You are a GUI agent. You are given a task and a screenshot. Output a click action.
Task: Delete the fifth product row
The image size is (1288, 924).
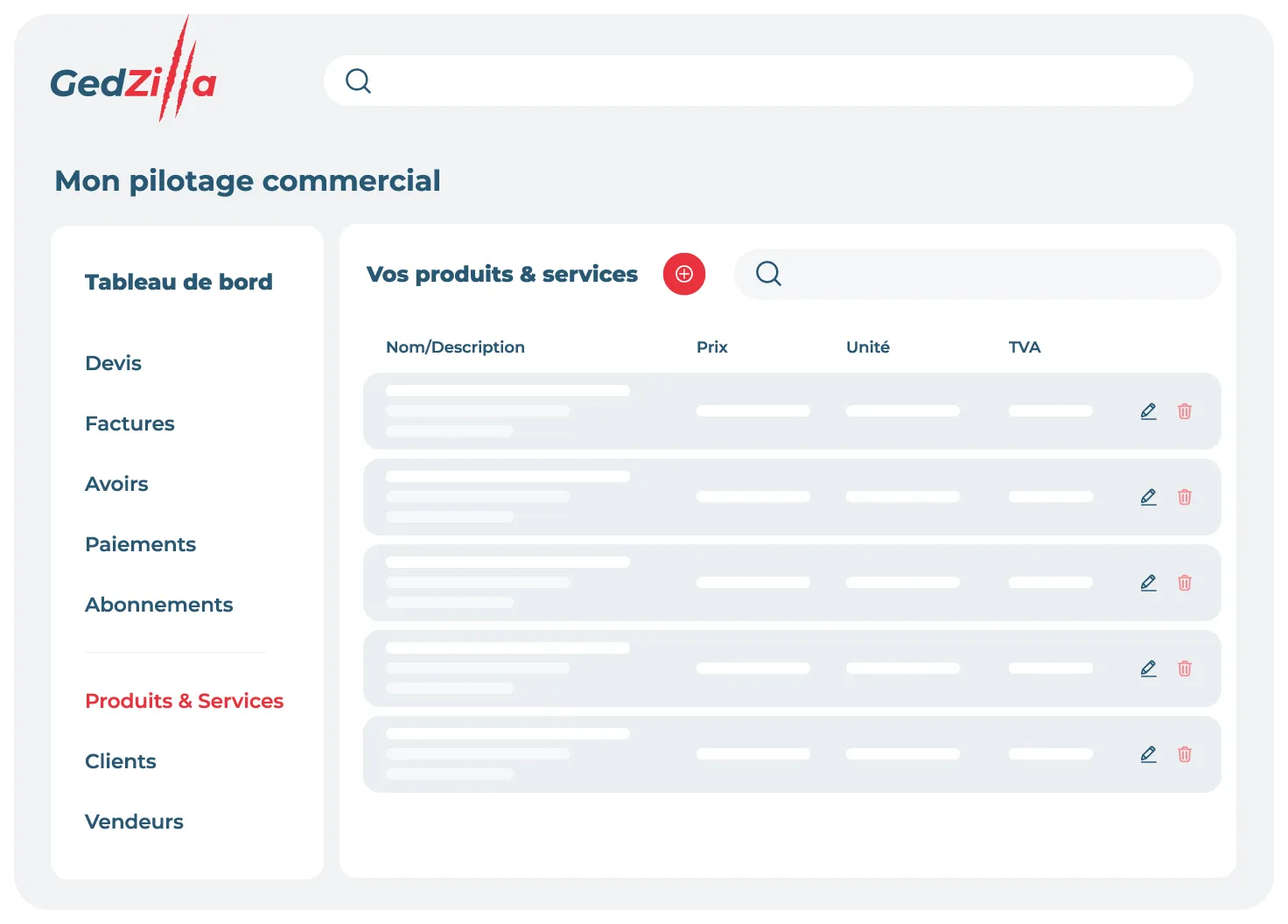click(1185, 754)
